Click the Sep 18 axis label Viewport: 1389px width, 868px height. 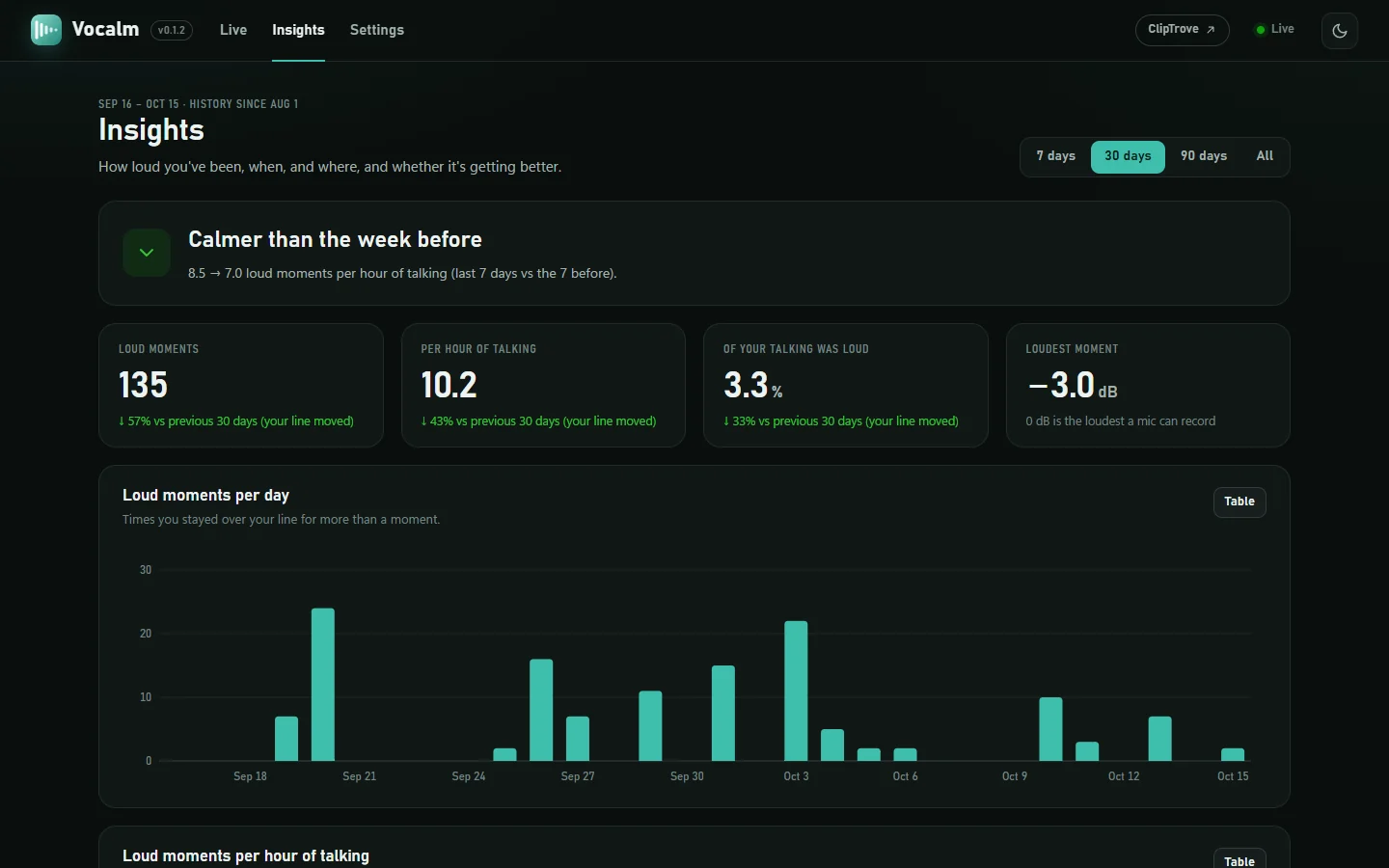coord(250,776)
